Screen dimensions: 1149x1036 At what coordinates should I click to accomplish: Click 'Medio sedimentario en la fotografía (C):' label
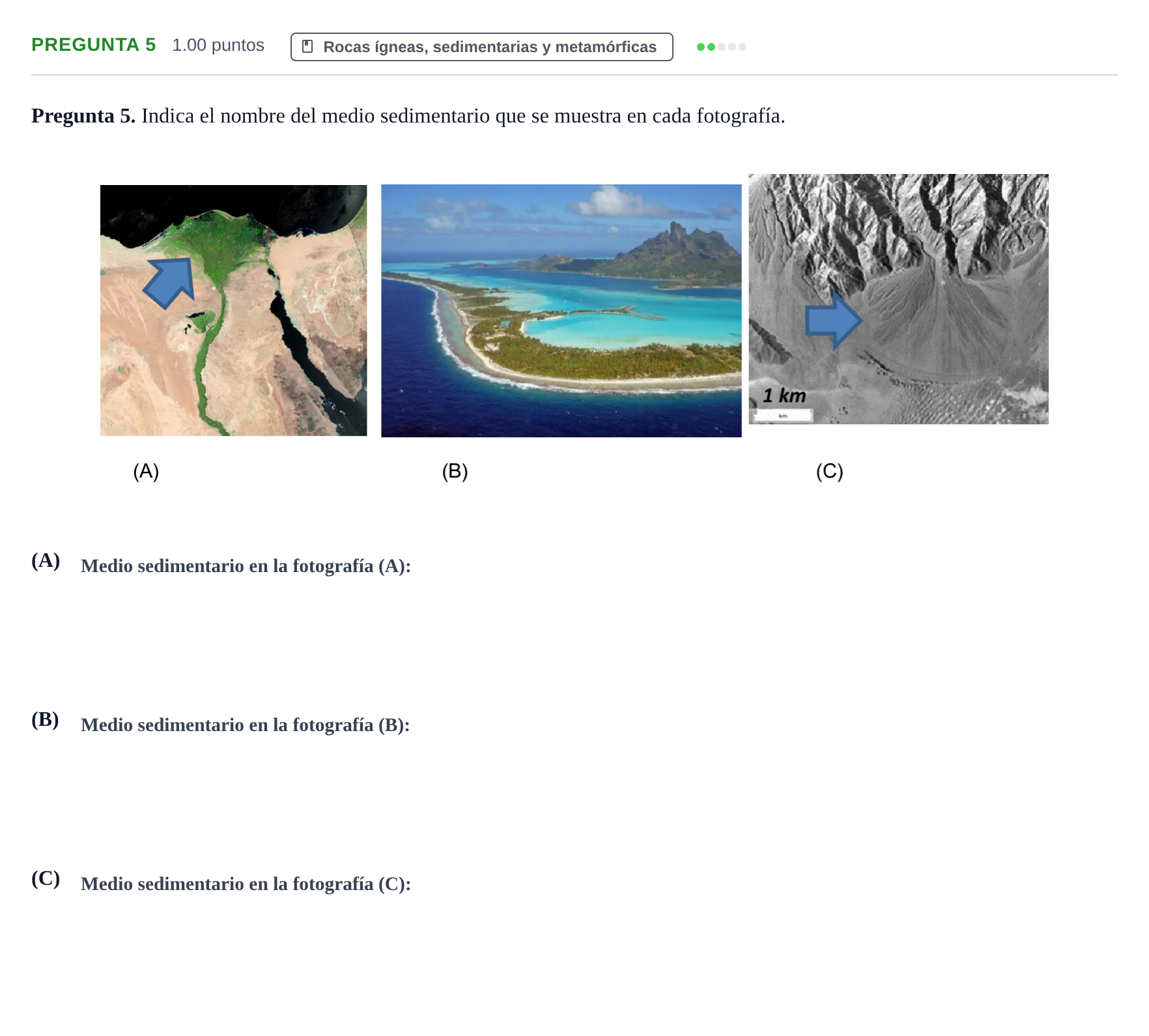(246, 884)
